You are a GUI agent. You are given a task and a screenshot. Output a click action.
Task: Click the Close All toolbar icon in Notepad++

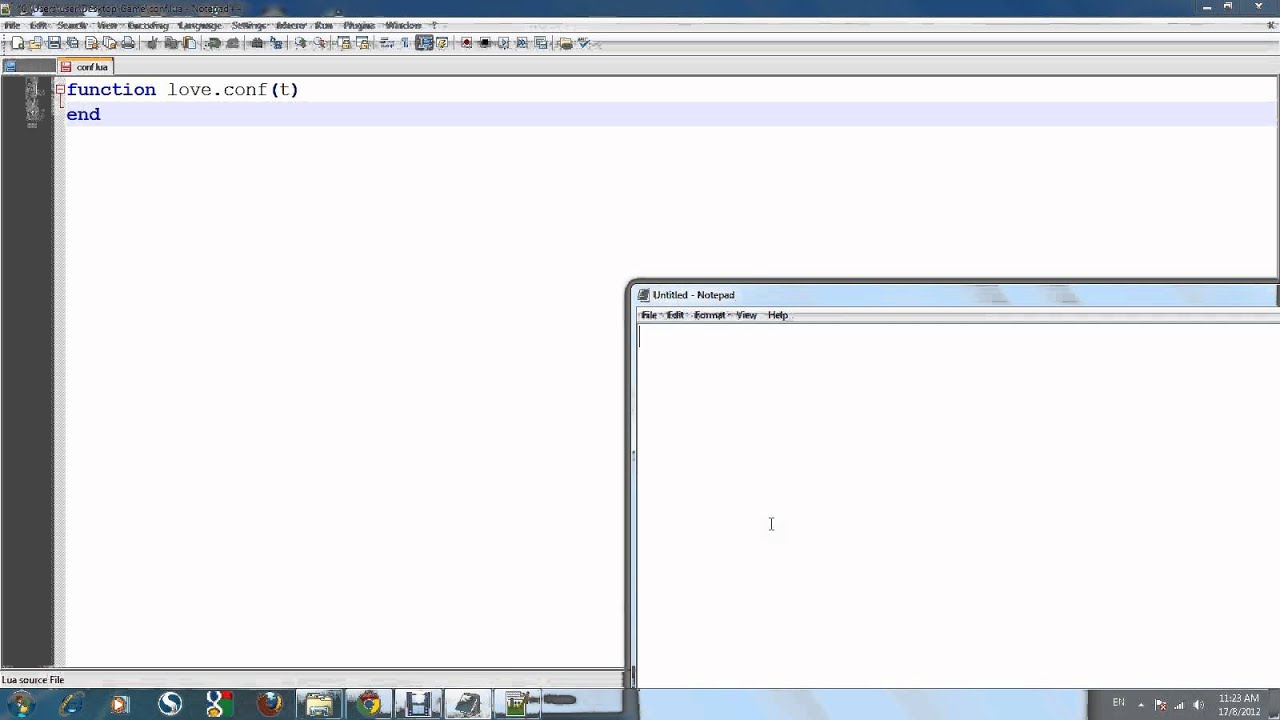tap(109, 43)
